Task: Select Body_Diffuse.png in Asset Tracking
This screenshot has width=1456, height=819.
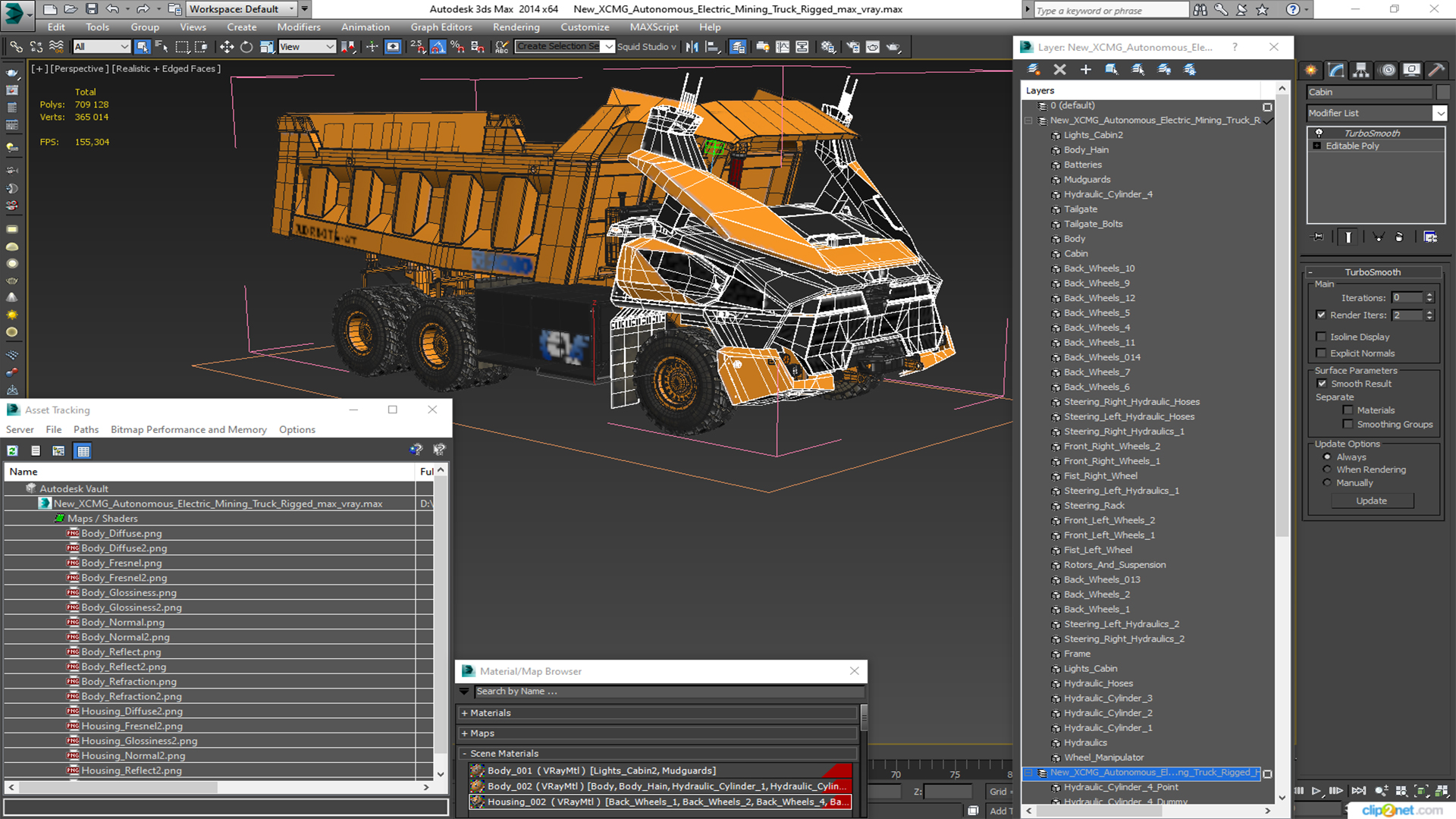Action: (121, 533)
